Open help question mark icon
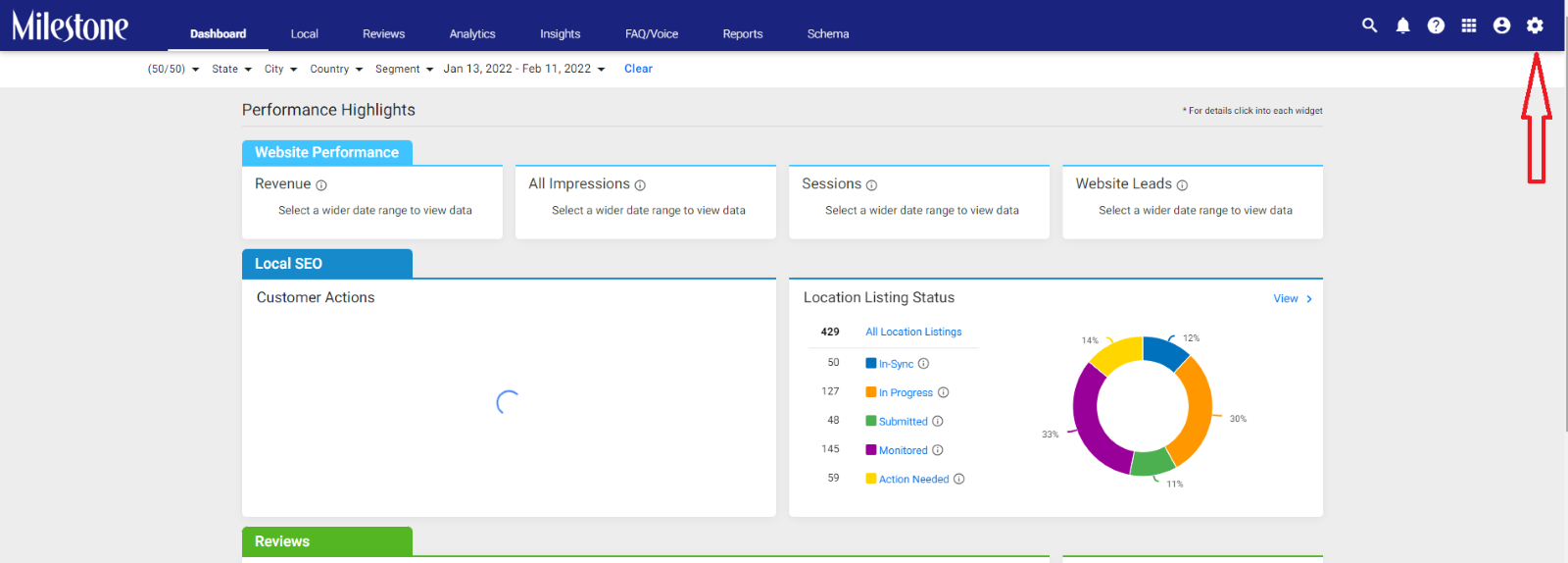This screenshot has height=563, width=1568. point(1436,26)
